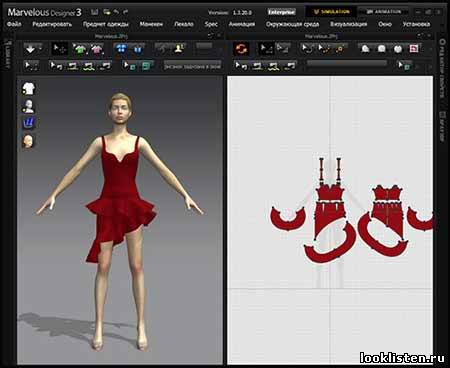Select the pink T-shirt garment icon
Screen dimensions: 450x368
click(x=97, y=49)
